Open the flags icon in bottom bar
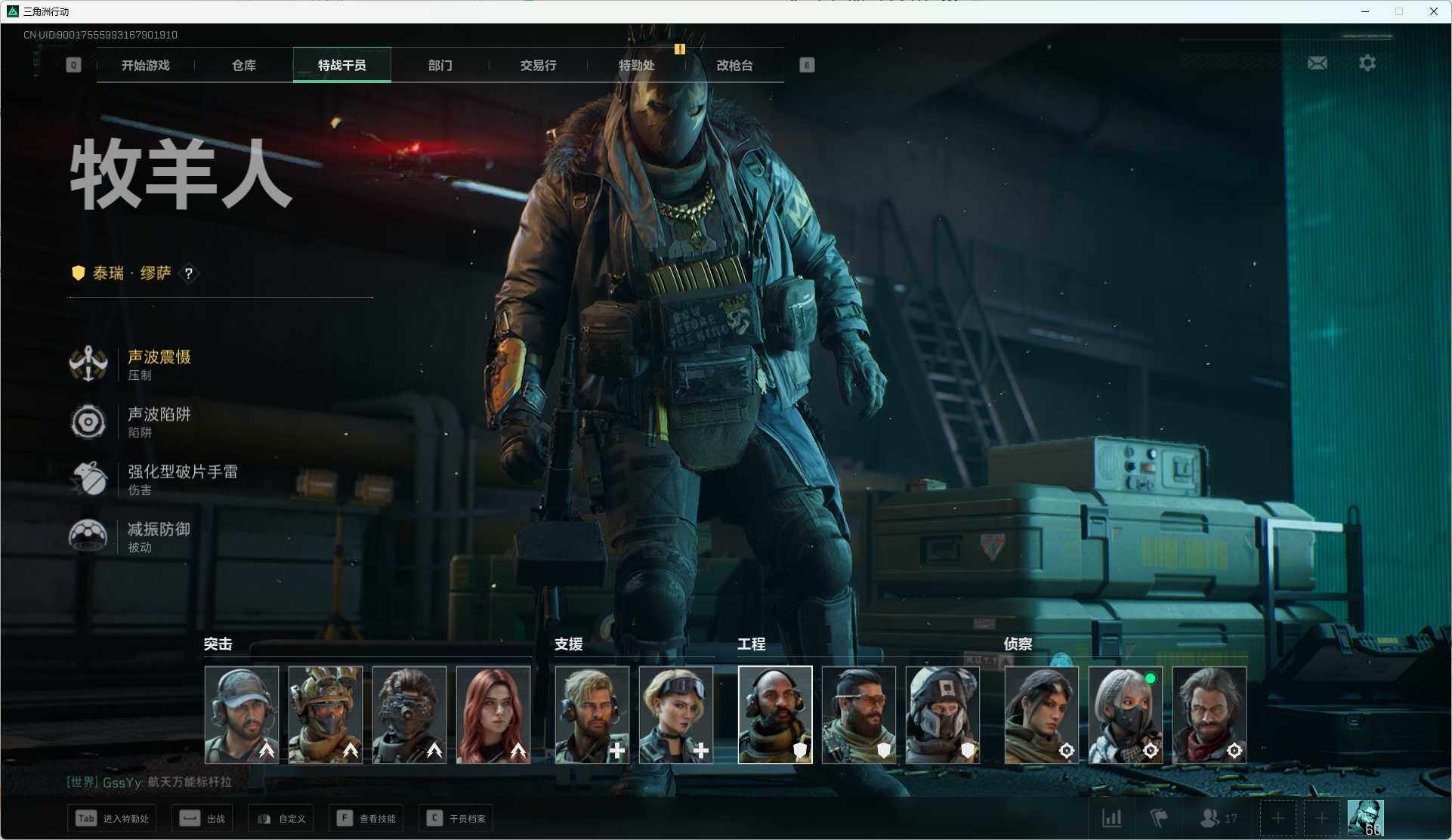This screenshot has width=1452, height=840. pos(1159,818)
